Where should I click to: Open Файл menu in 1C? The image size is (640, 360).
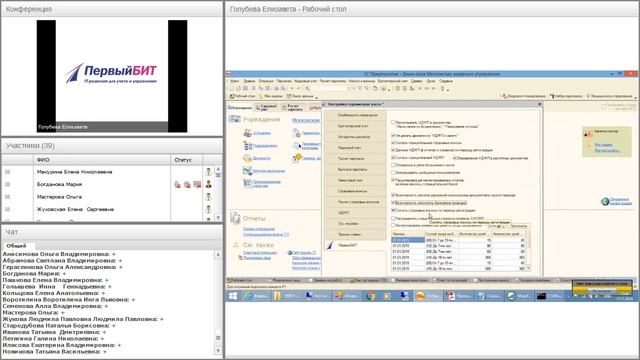(x=235, y=81)
